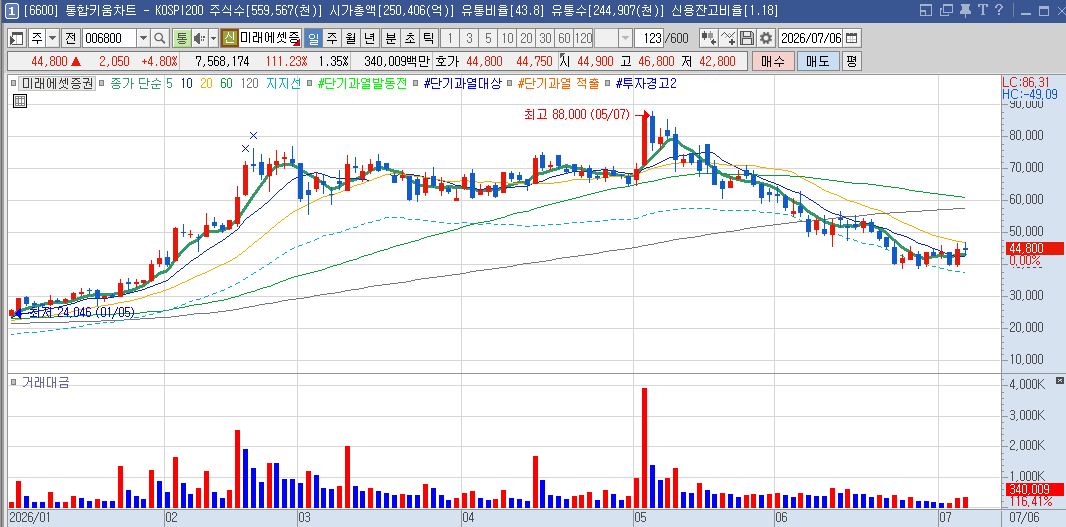Toggle the 종가 단순 moving average checkbox

[x=101, y=84]
